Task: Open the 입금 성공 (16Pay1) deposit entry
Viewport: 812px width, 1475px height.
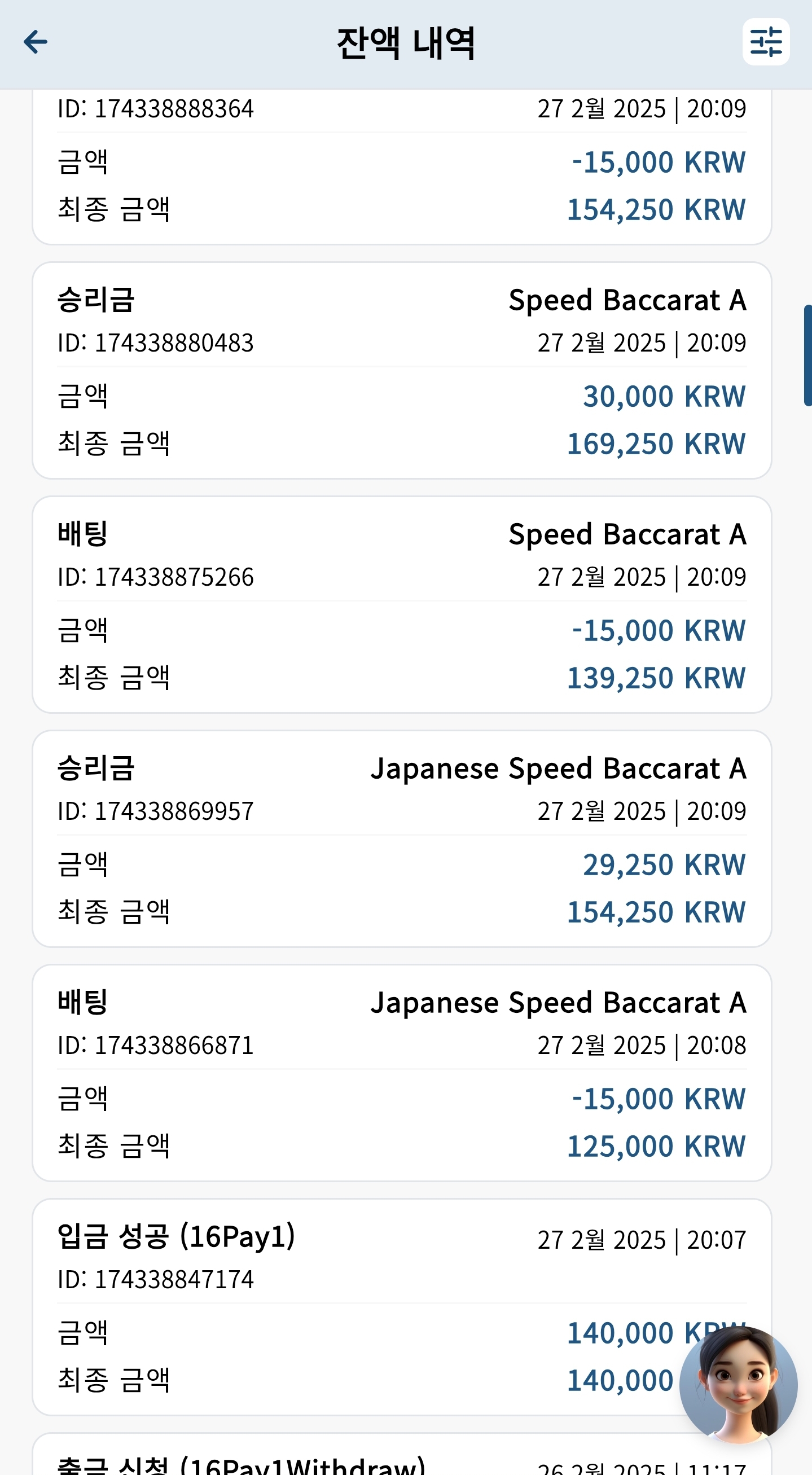Action: 402,1307
